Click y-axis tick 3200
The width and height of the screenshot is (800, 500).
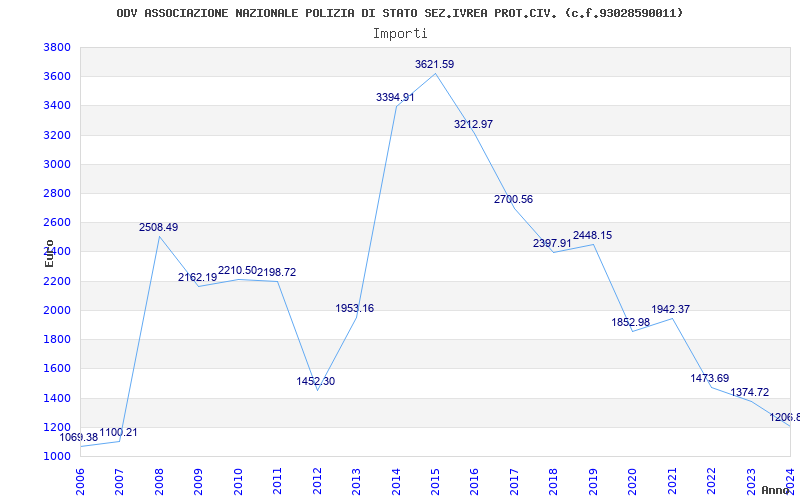click(x=57, y=135)
